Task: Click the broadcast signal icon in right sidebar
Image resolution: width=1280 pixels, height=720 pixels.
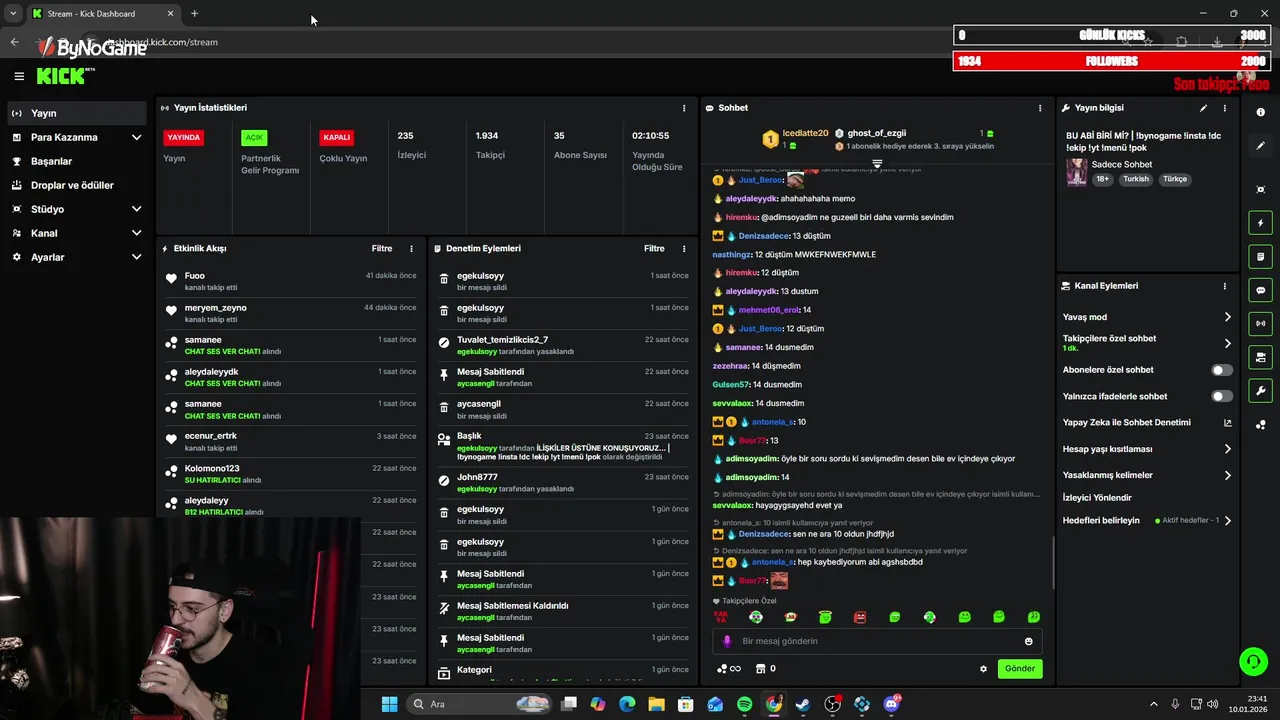Action: (1260, 323)
